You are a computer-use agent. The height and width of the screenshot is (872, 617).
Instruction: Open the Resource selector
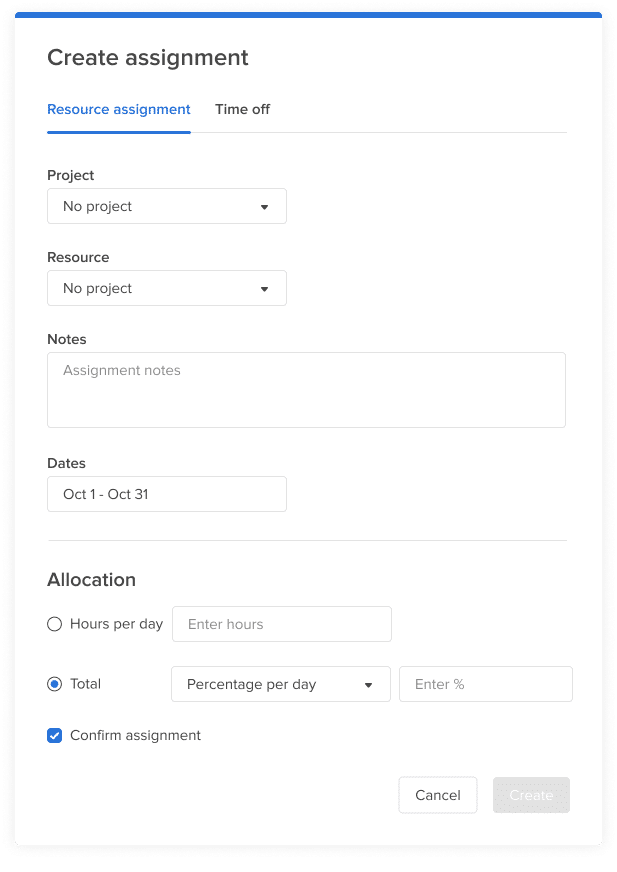tap(166, 288)
